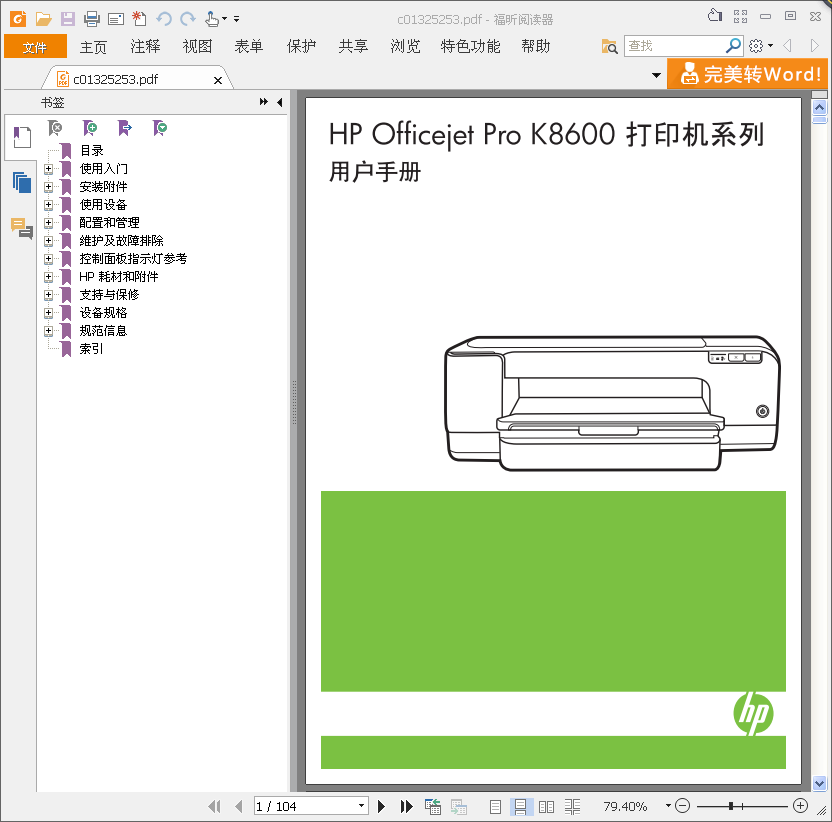Undo the last action

164,19
